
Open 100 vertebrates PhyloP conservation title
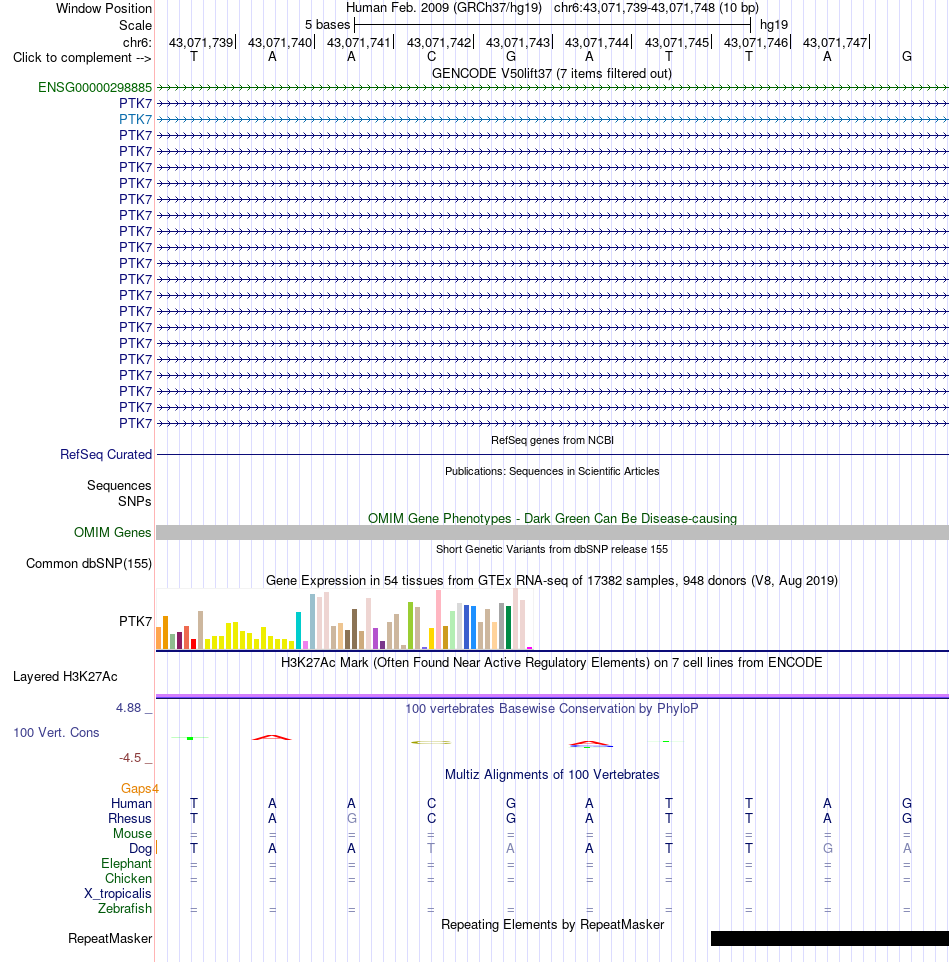pos(552,709)
